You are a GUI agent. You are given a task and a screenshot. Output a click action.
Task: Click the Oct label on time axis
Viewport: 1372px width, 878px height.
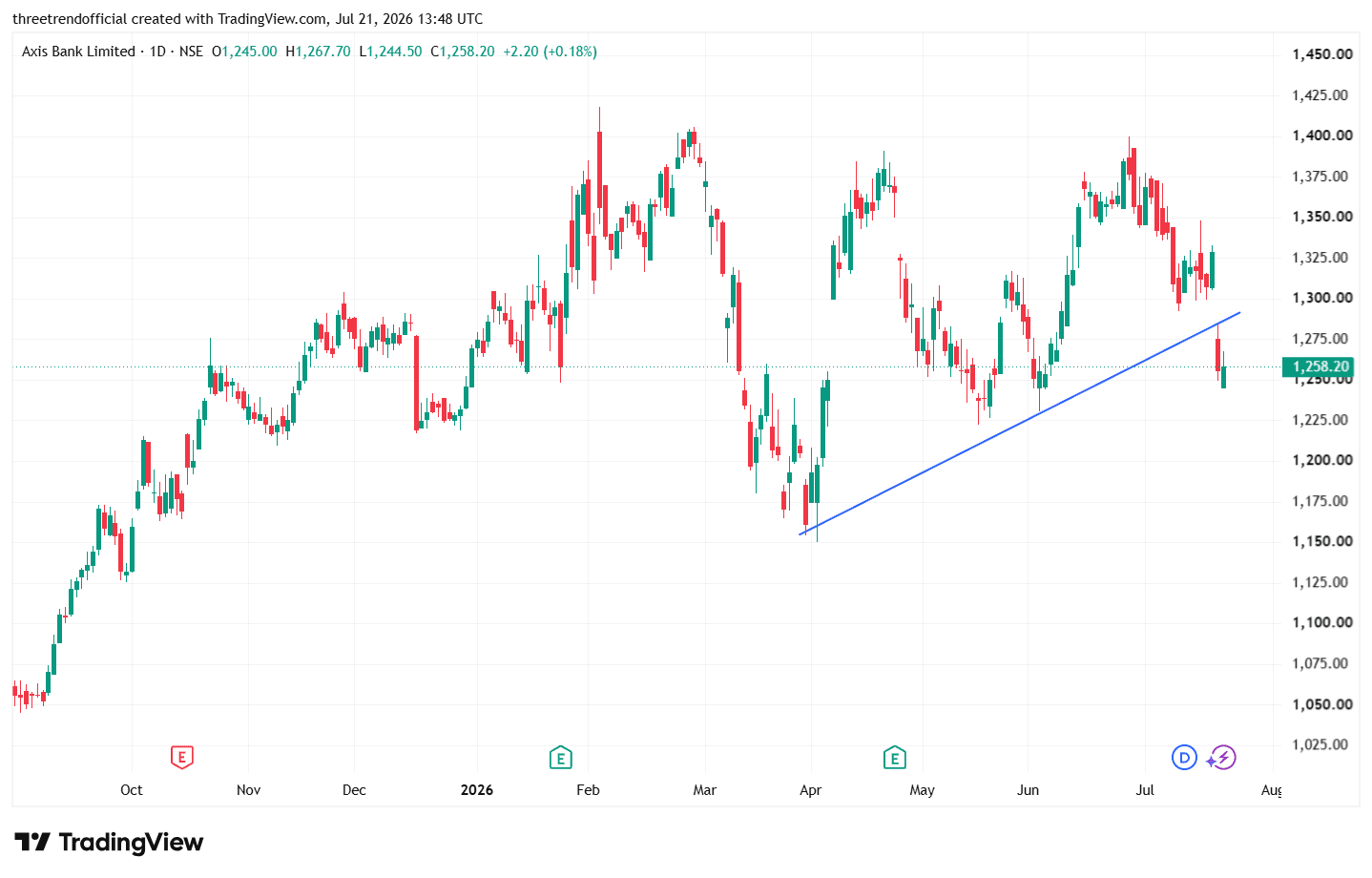pos(132,790)
